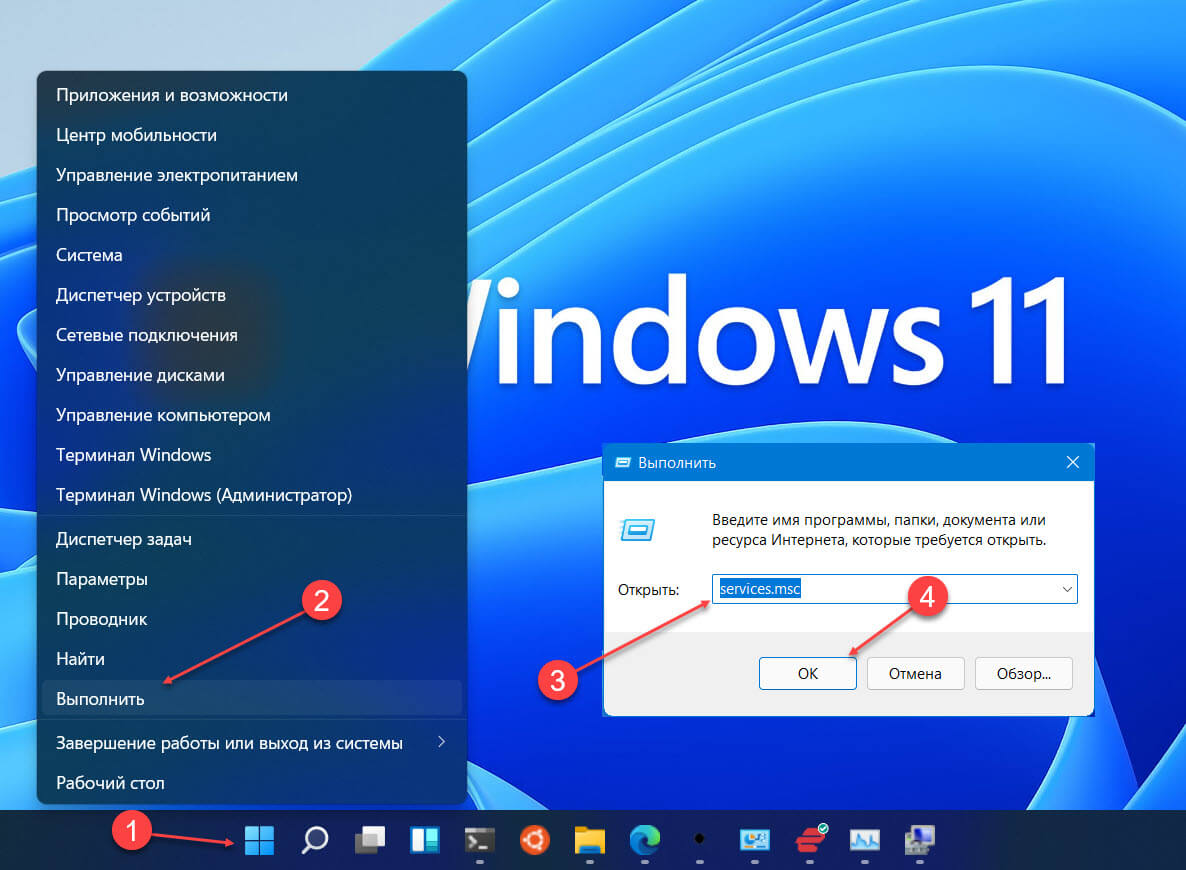The height and width of the screenshot is (870, 1186).
Task: Show Рабочий стол
Action: [x=251, y=783]
